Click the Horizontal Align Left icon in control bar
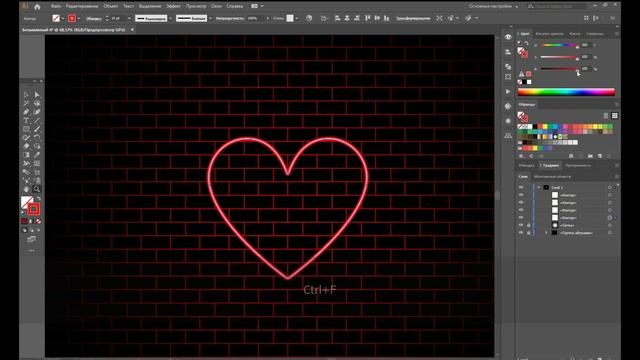Screen dimensions: 640x360 click(338, 18)
